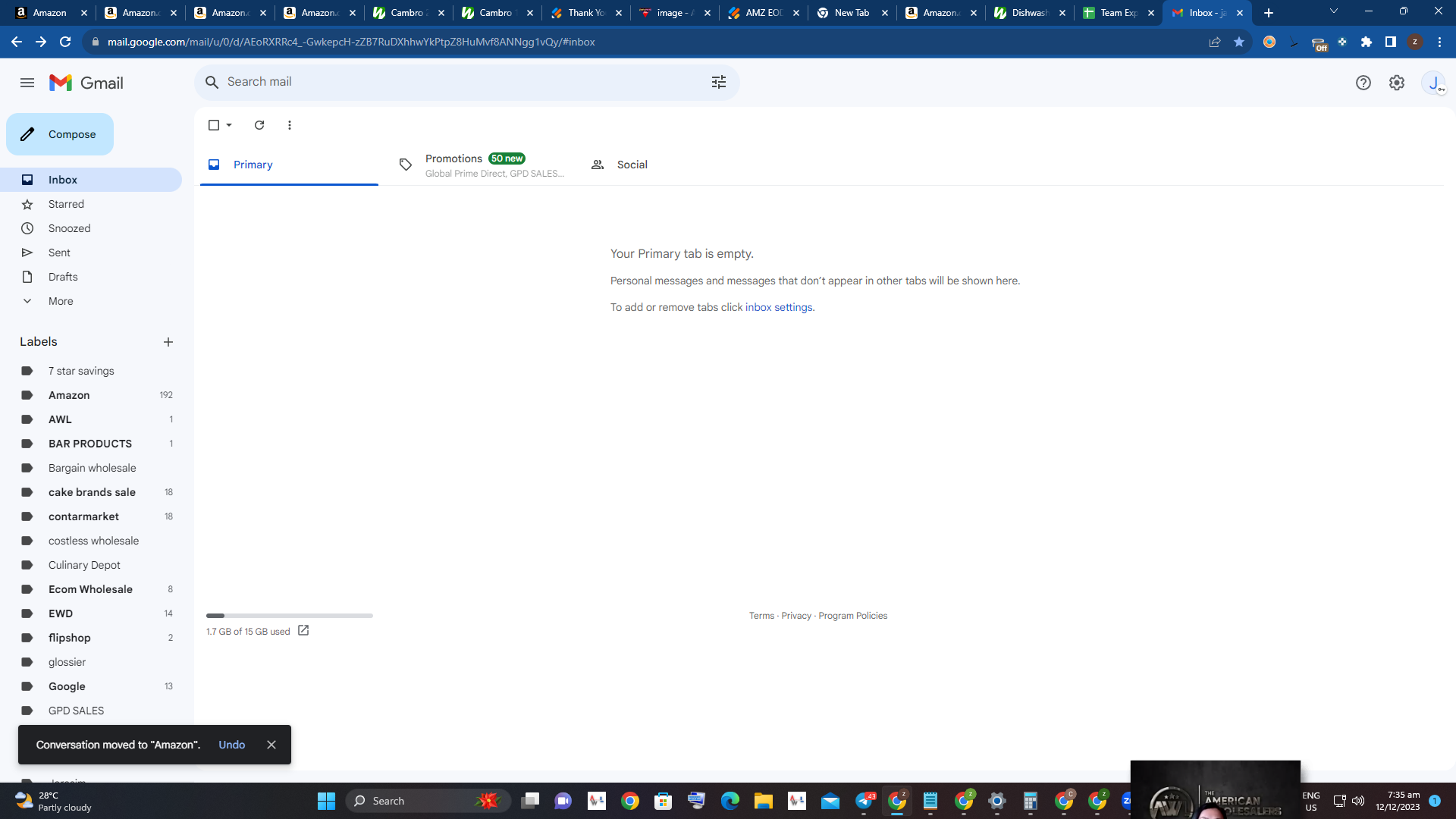The height and width of the screenshot is (819, 1456).
Task: Open Gmail support help icon
Action: (x=1363, y=83)
